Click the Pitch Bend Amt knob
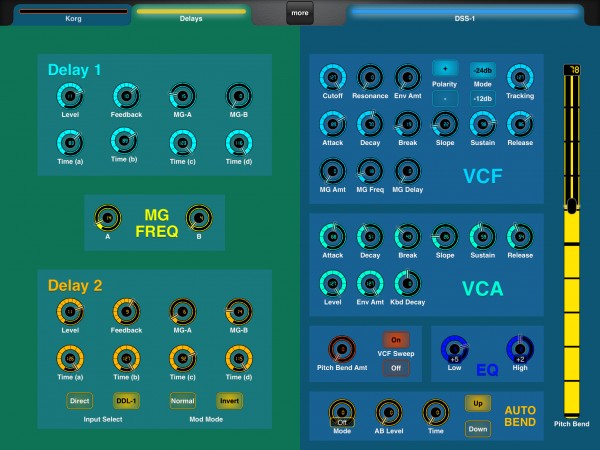Image resolution: width=600 pixels, height=450 pixels. point(342,349)
